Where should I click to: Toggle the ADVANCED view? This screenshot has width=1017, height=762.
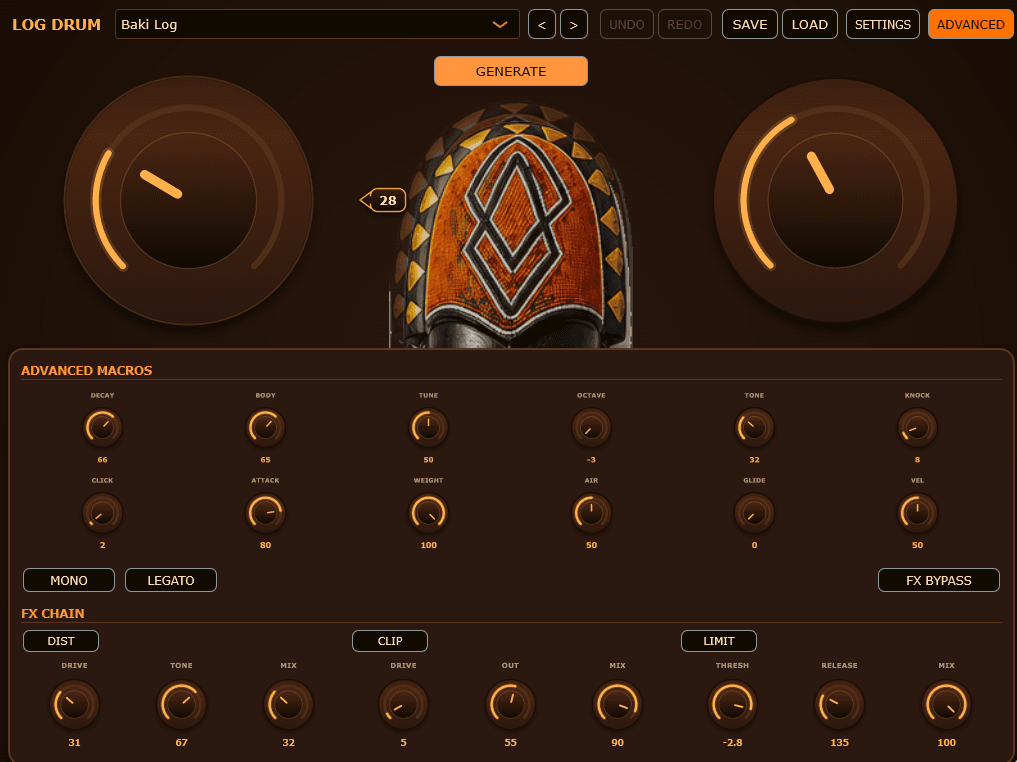970,25
